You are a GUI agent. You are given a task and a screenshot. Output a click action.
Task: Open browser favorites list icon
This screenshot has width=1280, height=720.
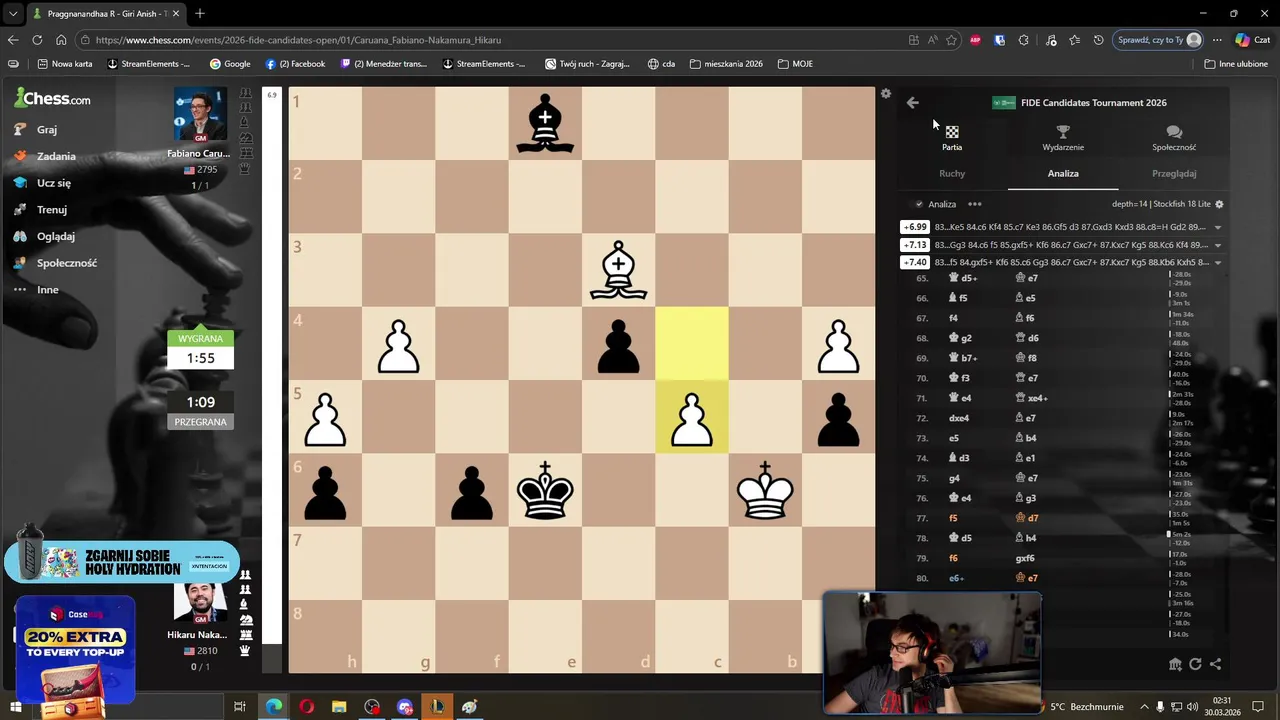pos(1074,40)
